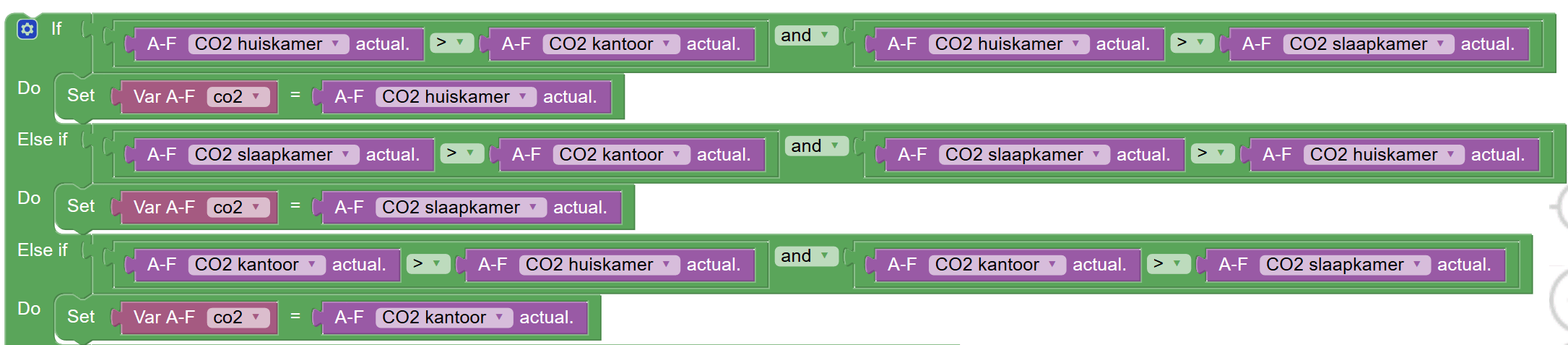Screen dimensions: 1568x345
Task: Open CO2 huiskamer dropdown at end of second condition
Action: coord(1384,155)
